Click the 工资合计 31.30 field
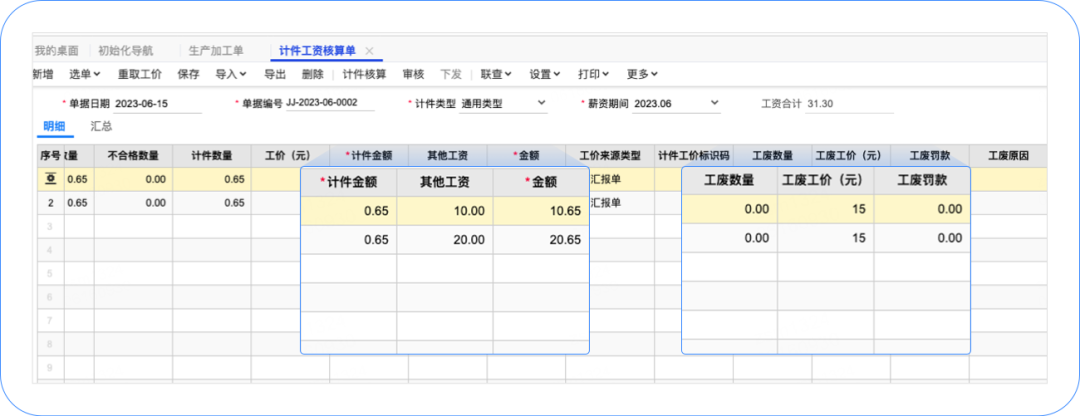 849,104
